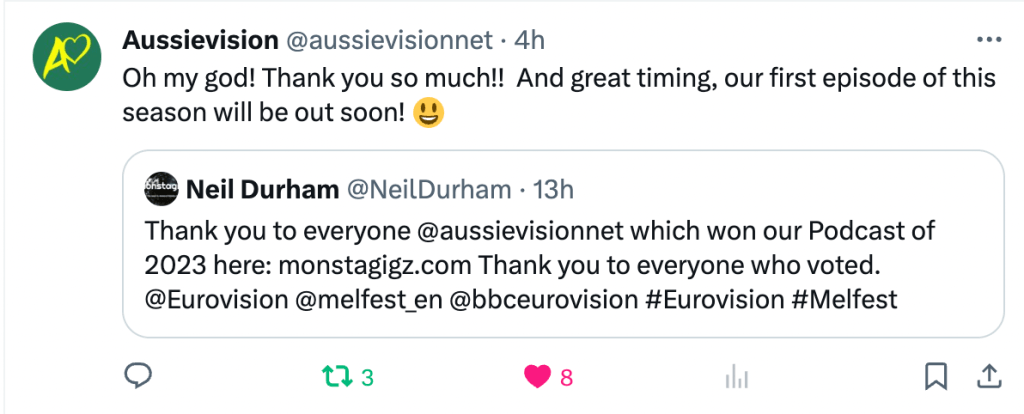The image size is (1024, 414).
Task: Click the Aussievision display name
Action: [x=200, y=41]
